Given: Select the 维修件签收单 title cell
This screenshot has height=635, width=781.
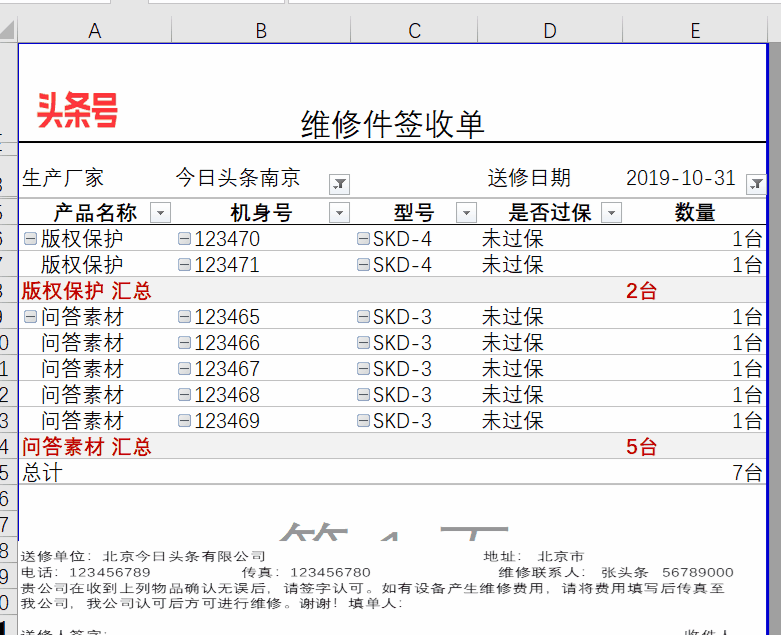Looking at the screenshot, I should [392, 124].
